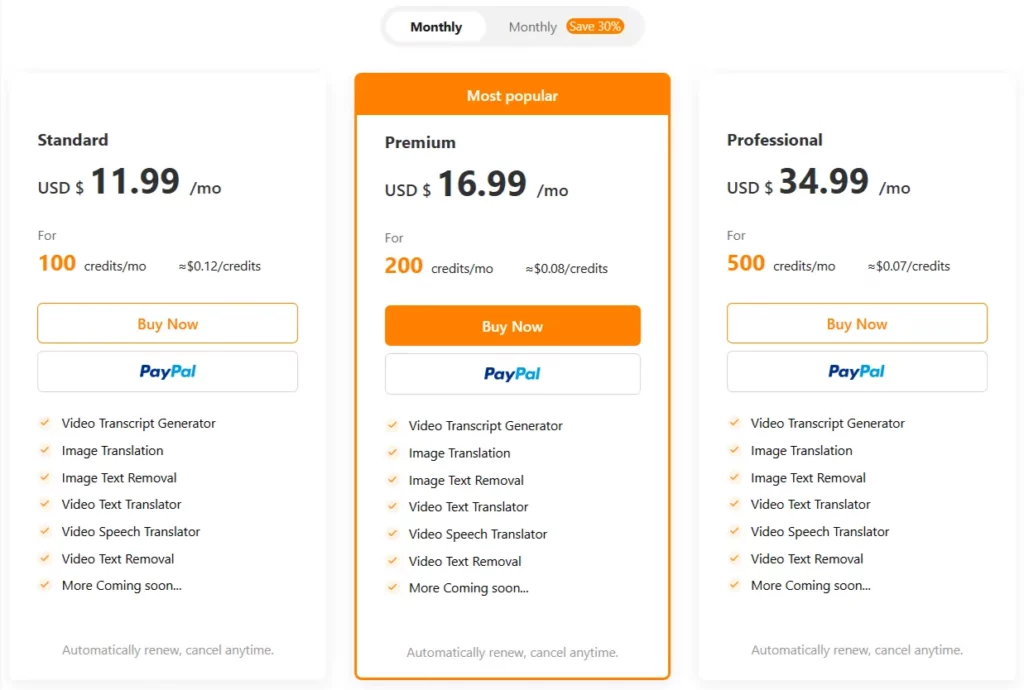Click the checkmark beside More Coming soon in Premium
The image size is (1024, 690).
[x=391, y=588]
